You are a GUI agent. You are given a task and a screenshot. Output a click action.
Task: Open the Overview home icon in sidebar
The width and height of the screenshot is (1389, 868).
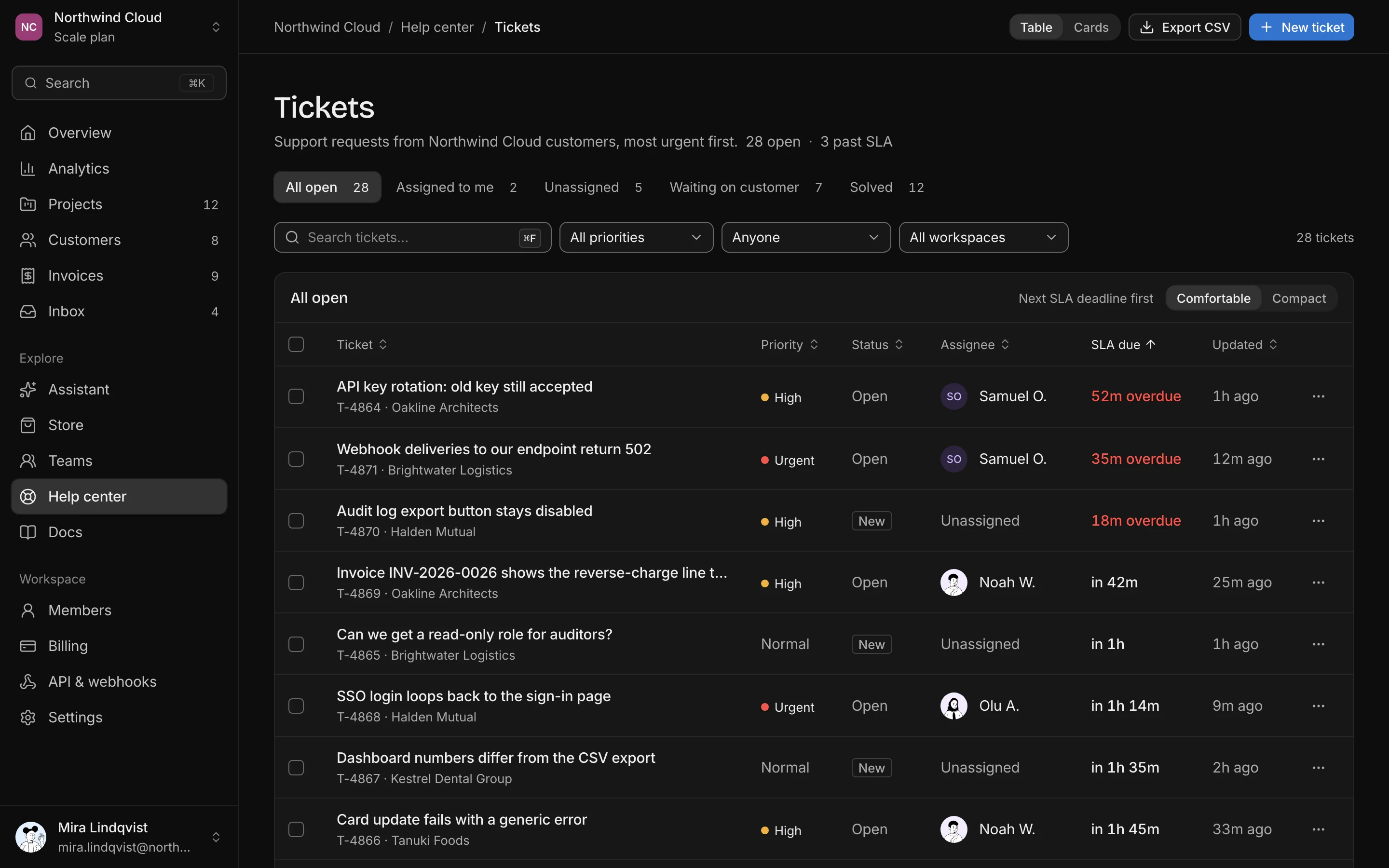[x=27, y=133]
